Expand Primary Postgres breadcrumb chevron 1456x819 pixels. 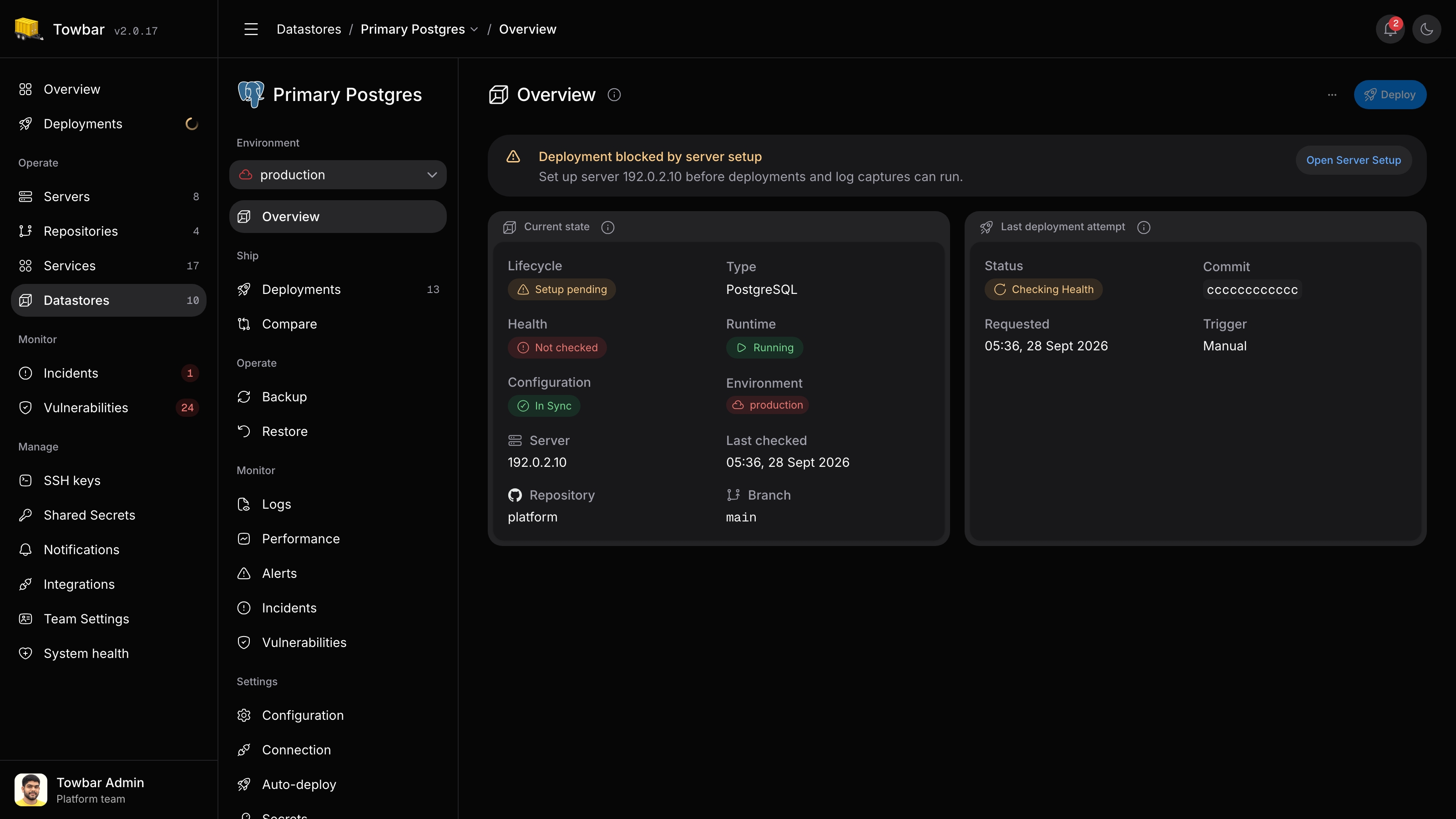[x=474, y=29]
